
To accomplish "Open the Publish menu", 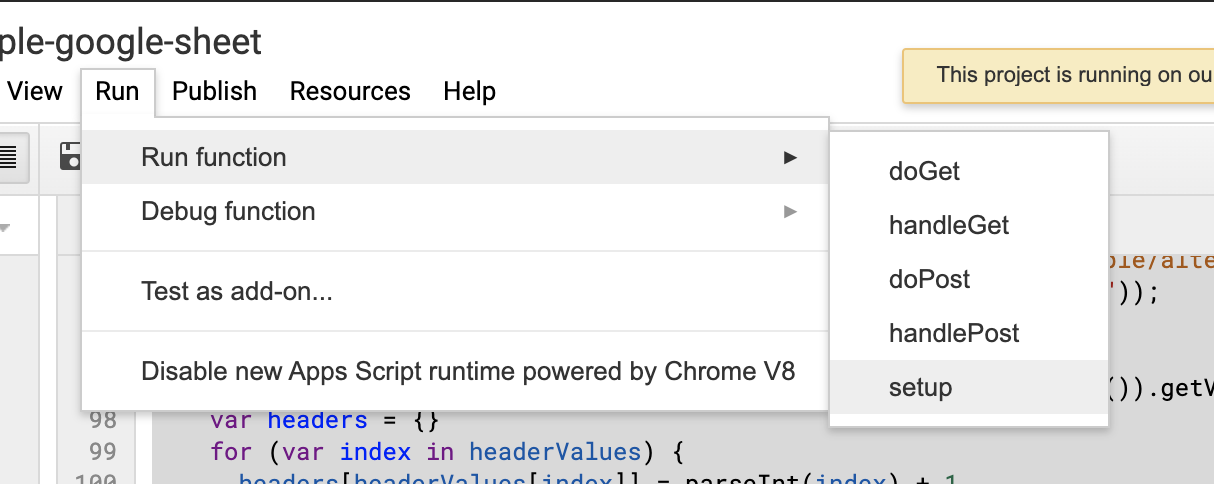I will coord(214,91).
